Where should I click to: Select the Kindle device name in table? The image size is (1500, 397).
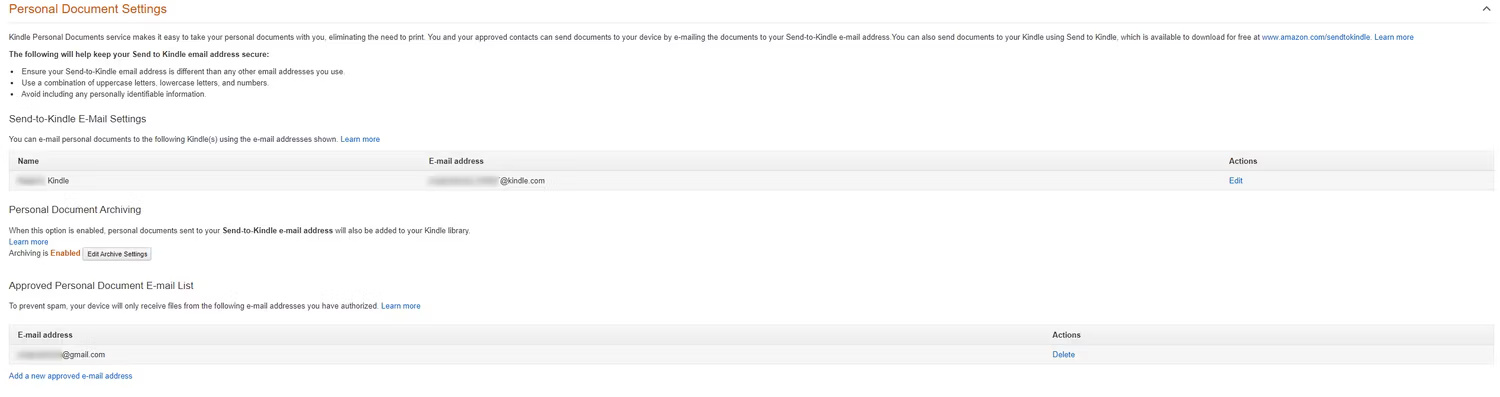click(43, 181)
